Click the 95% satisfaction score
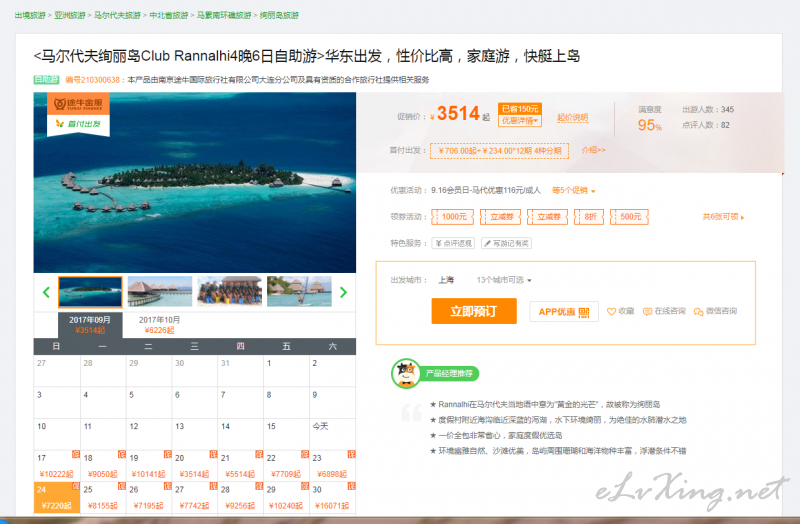 pos(649,125)
